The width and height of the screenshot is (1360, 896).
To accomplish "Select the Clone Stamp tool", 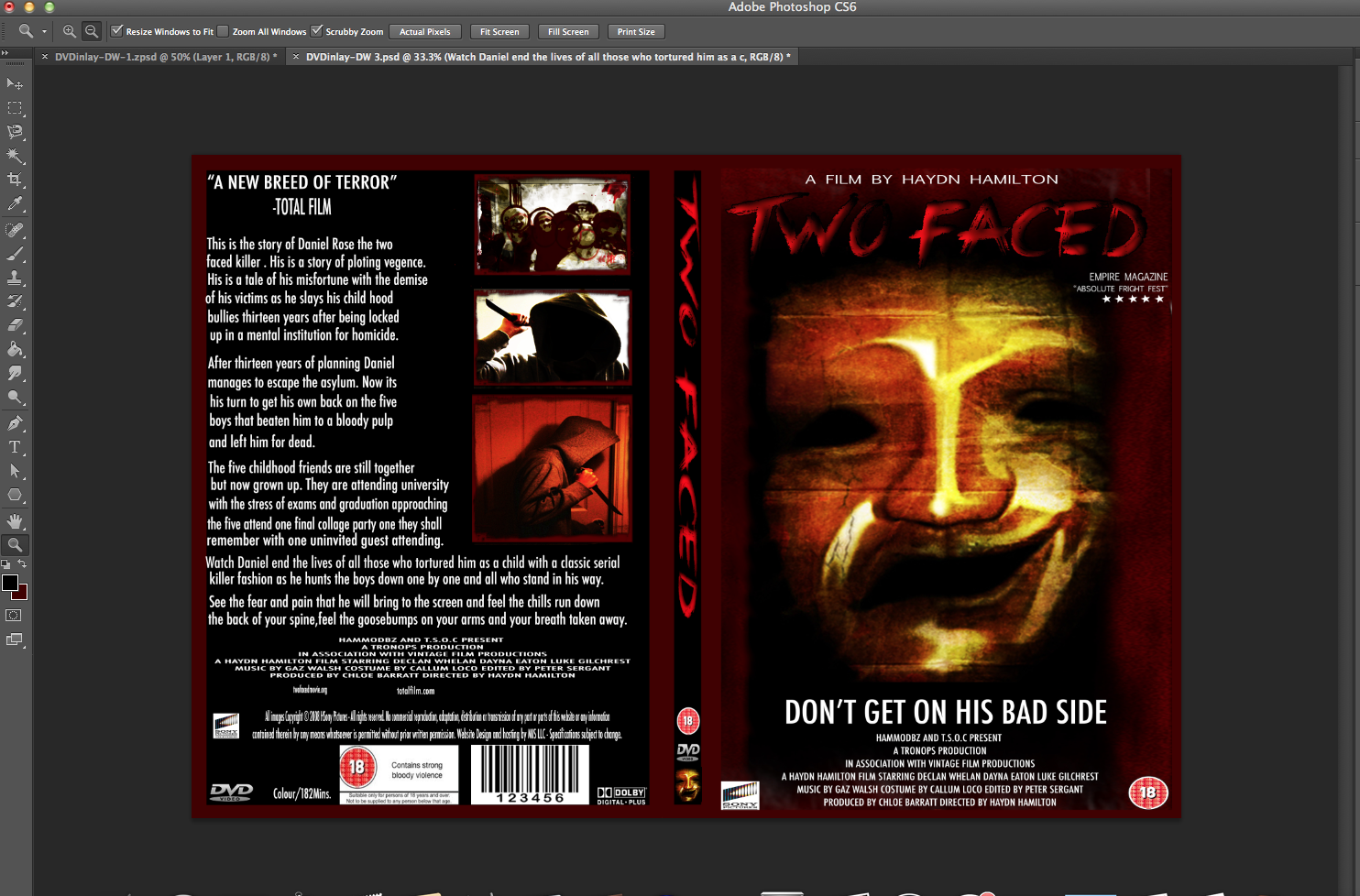I will click(x=13, y=278).
